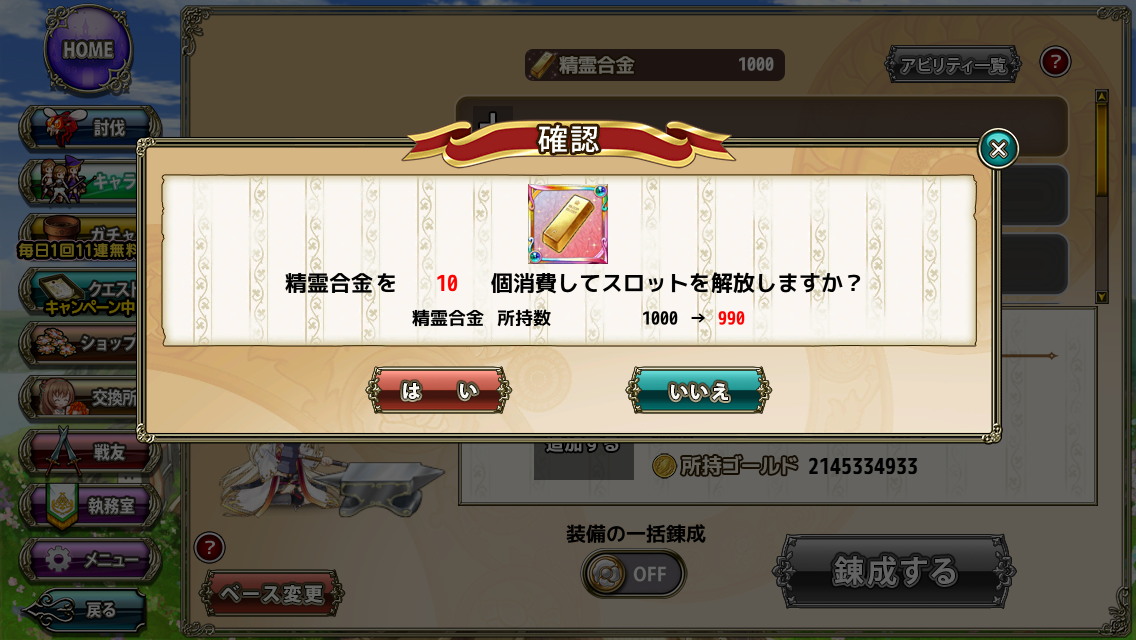
Task: Open the アビリティ一覧 ability list
Action: 953,65
